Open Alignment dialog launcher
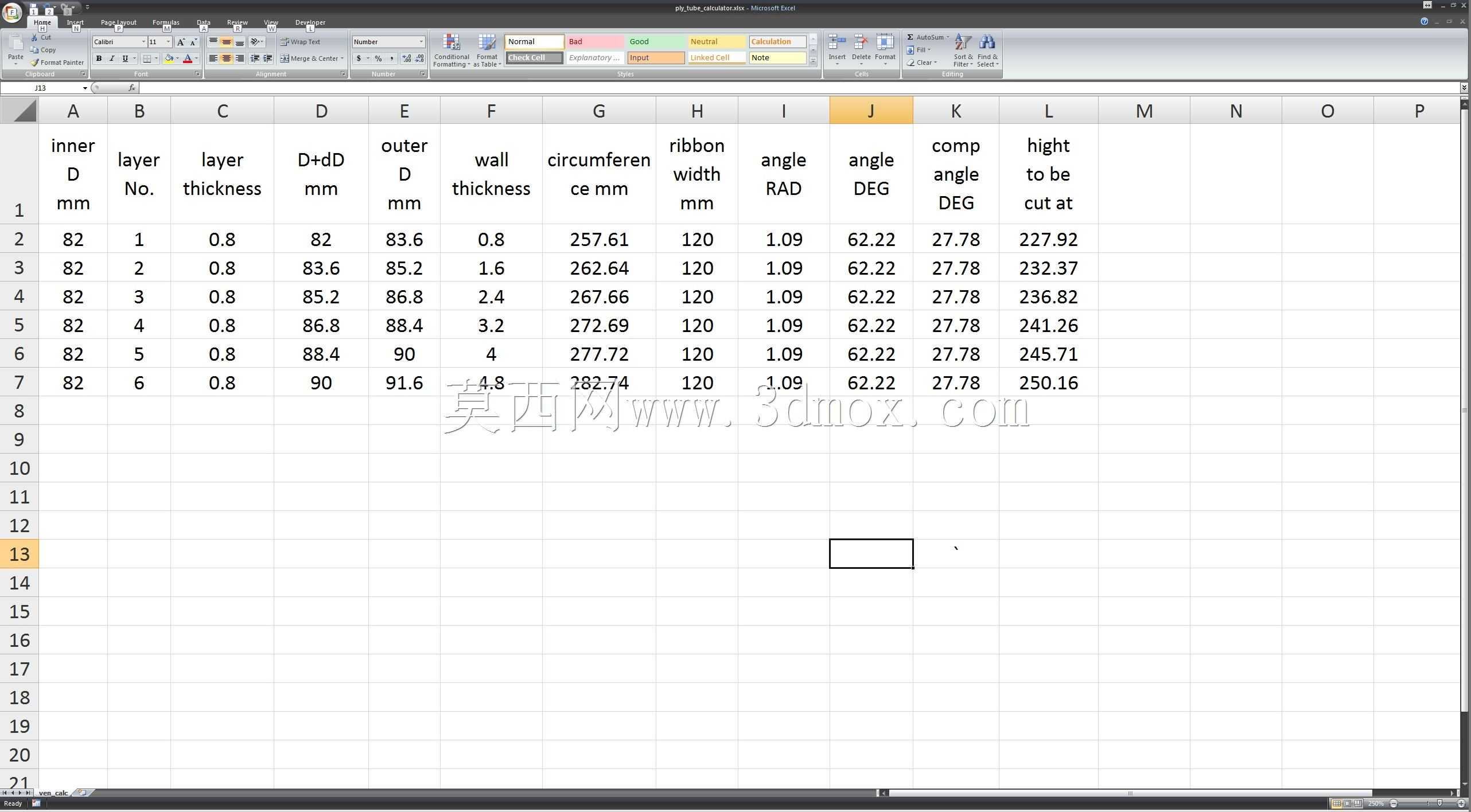The width and height of the screenshot is (1471, 812). pyautogui.click(x=343, y=74)
